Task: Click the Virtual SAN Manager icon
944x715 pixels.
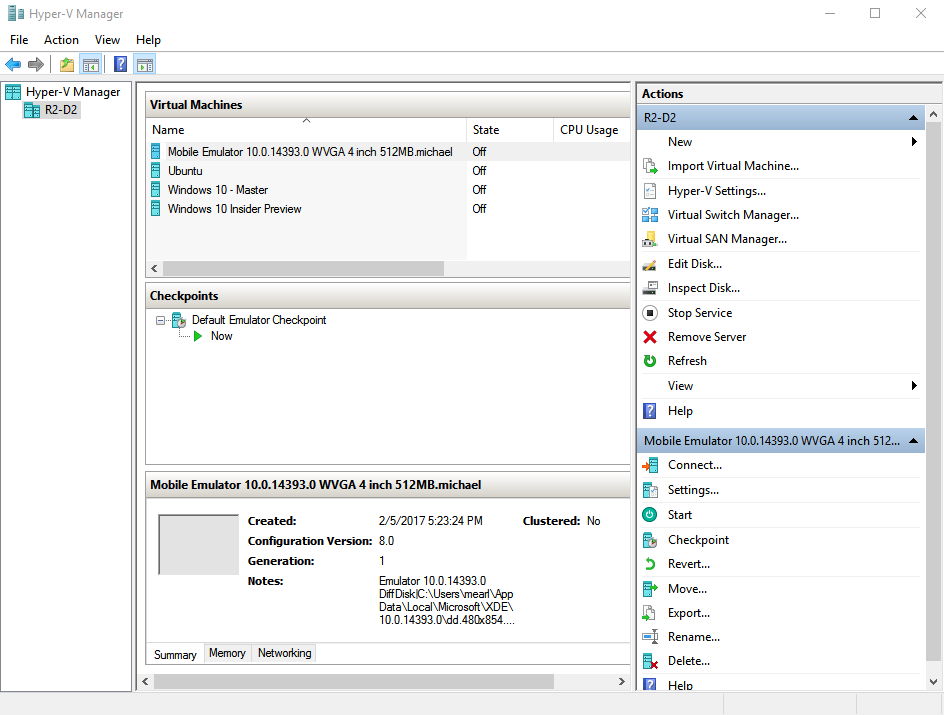Action: (650, 239)
